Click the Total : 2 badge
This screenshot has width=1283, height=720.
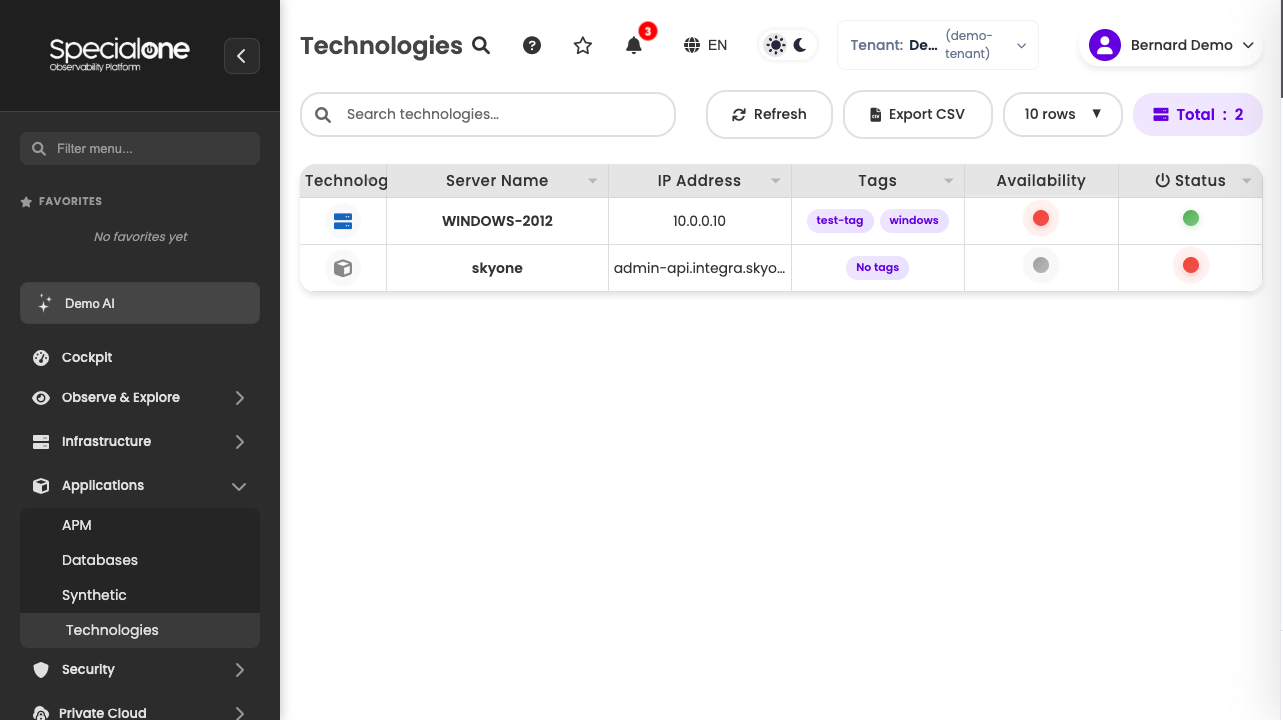[1198, 114]
